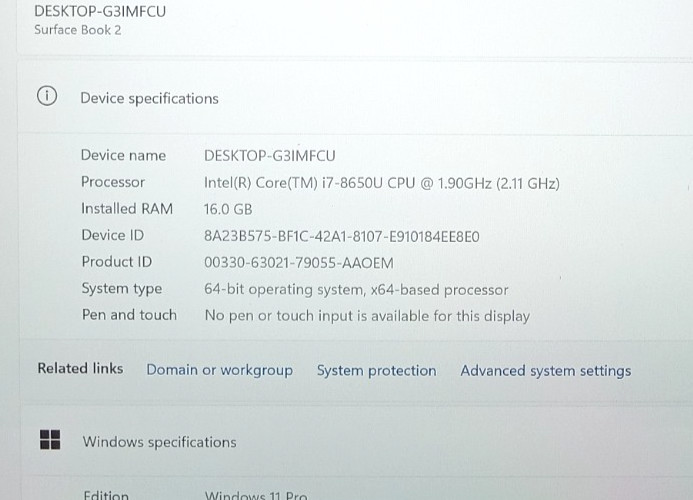Image resolution: width=693 pixels, height=500 pixels.
Task: Select the Windows 11 Pro edition value
Action: pos(256,495)
